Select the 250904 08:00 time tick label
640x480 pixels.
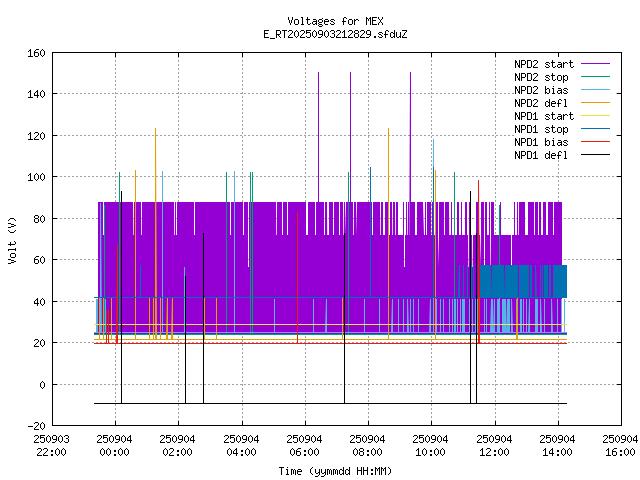point(367,444)
